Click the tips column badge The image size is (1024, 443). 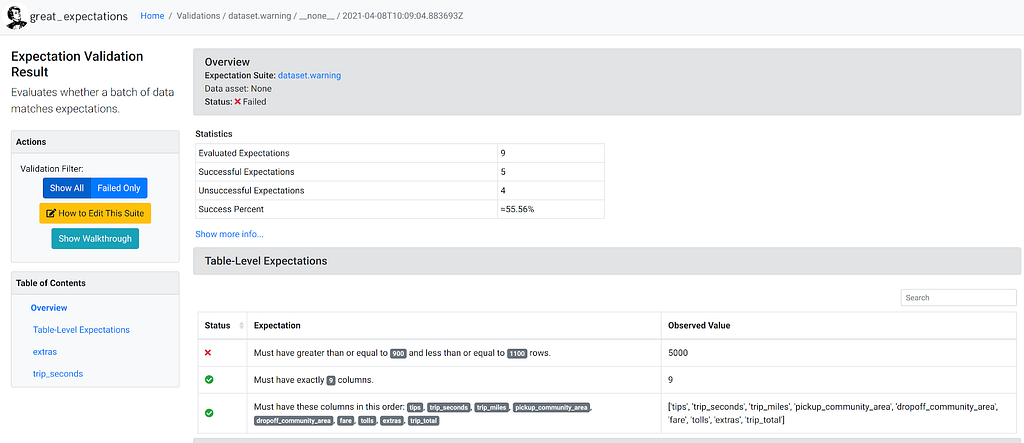415,407
